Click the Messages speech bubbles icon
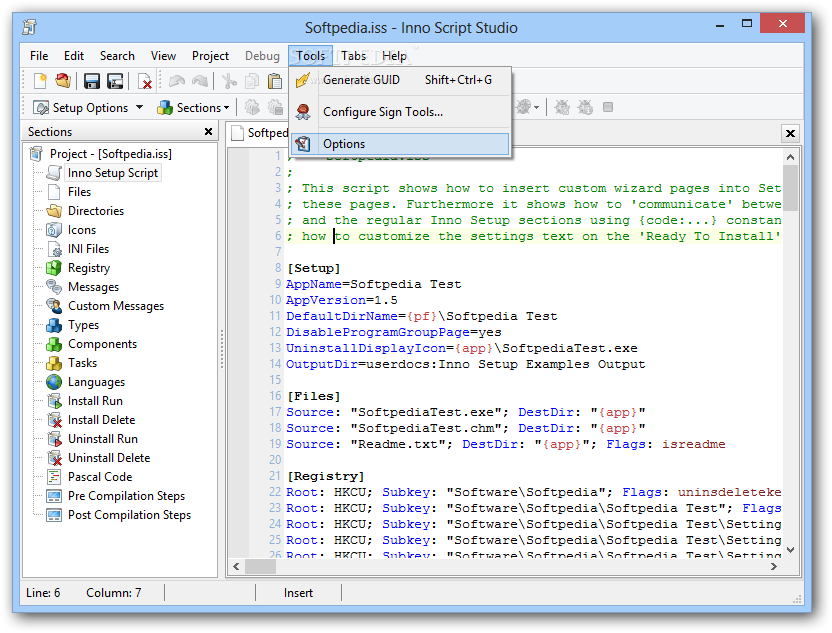The width and height of the screenshot is (832, 633). (54, 287)
